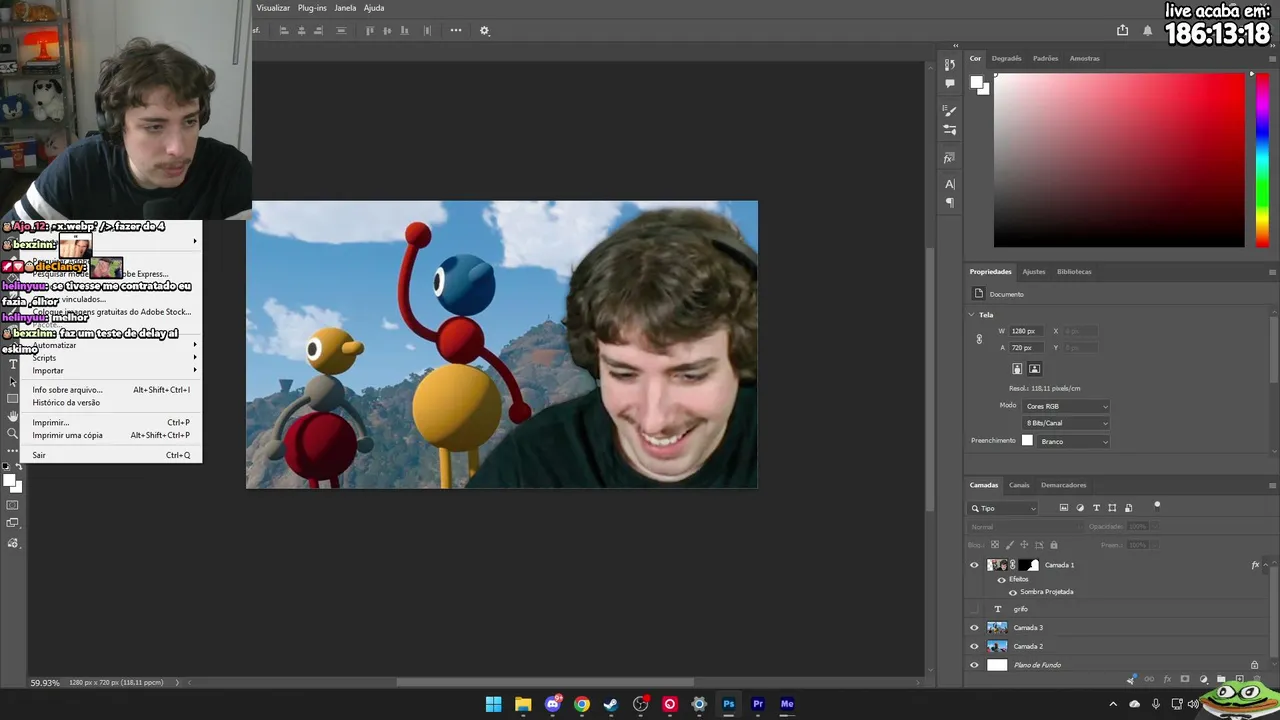The width and height of the screenshot is (1280, 720).
Task: Add a layer mask
Action: (1185, 680)
